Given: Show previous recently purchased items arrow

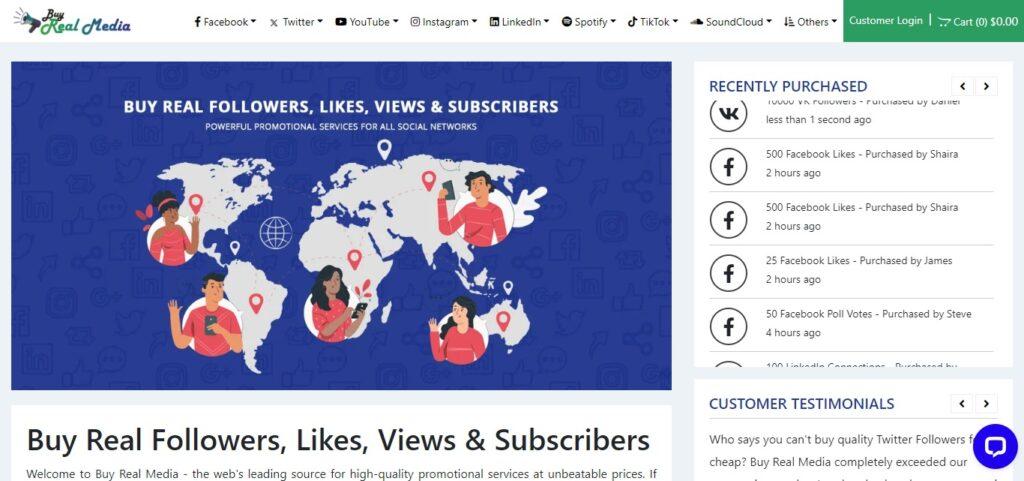Looking at the screenshot, I should tap(962, 86).
